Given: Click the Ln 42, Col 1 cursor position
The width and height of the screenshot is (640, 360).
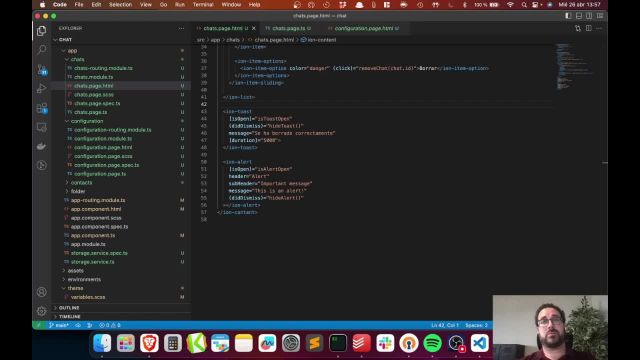Looking at the screenshot, I should 445,325.
